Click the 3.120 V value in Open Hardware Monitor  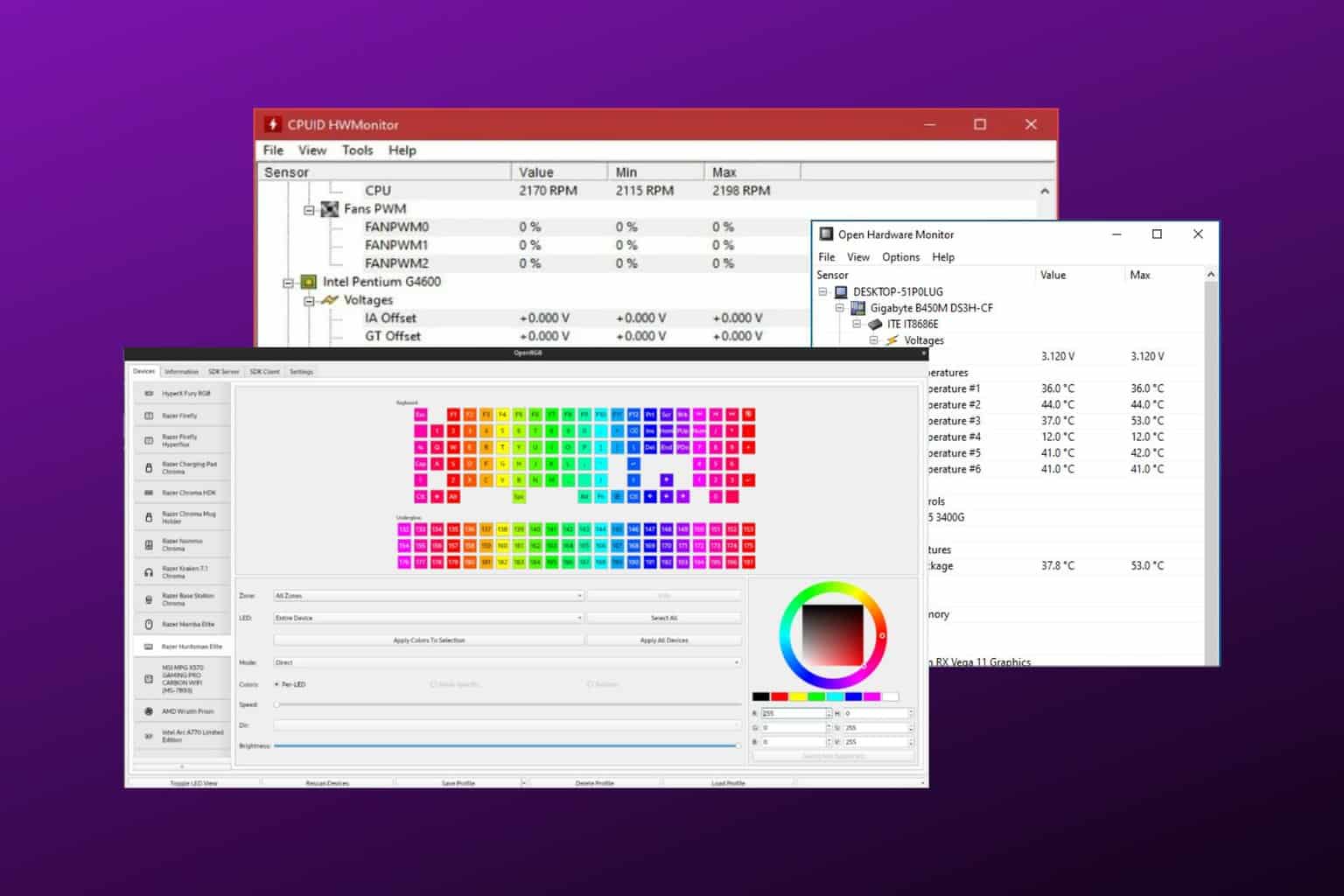[x=1058, y=356]
